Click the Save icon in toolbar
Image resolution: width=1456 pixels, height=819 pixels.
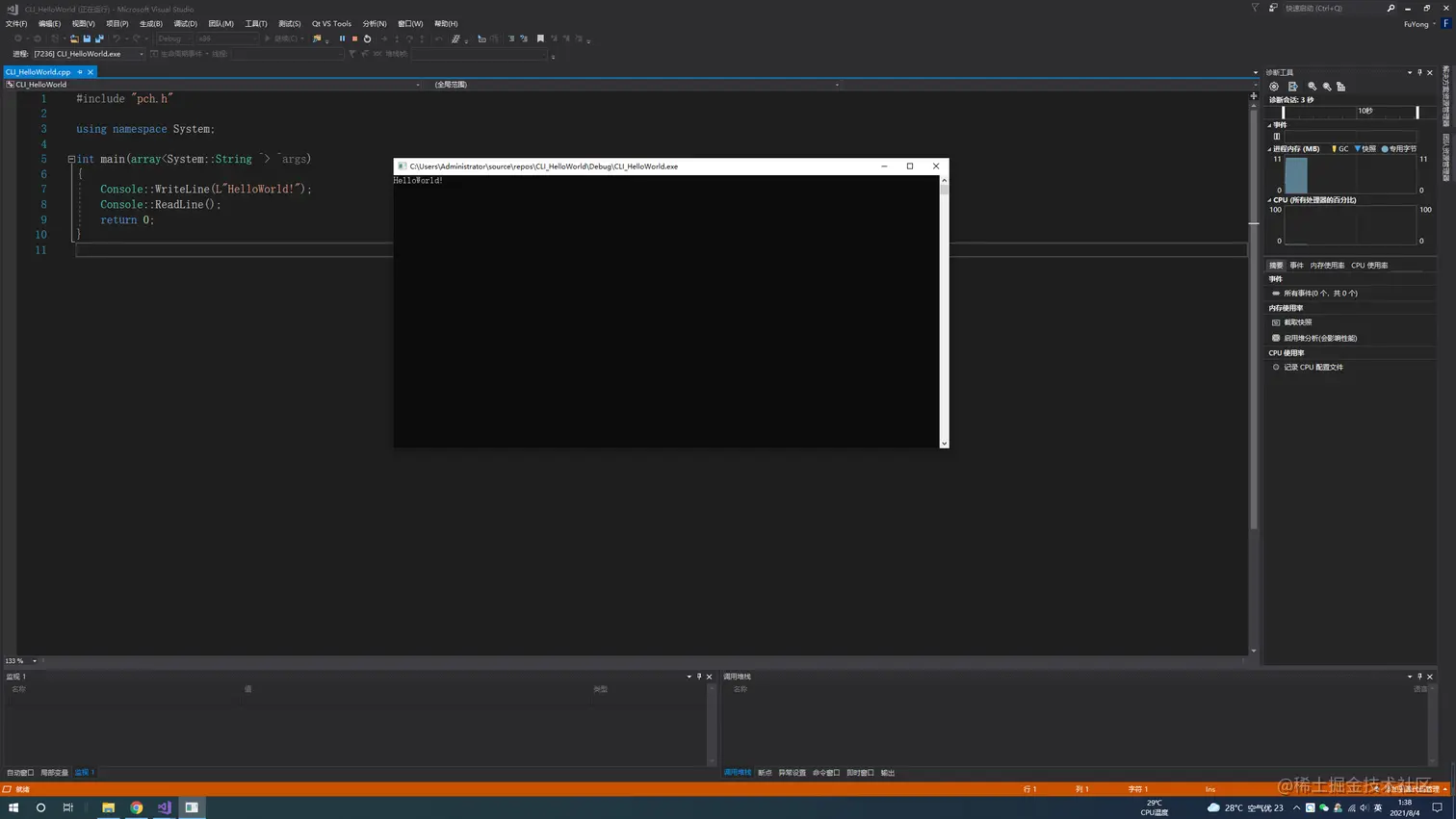point(87,38)
